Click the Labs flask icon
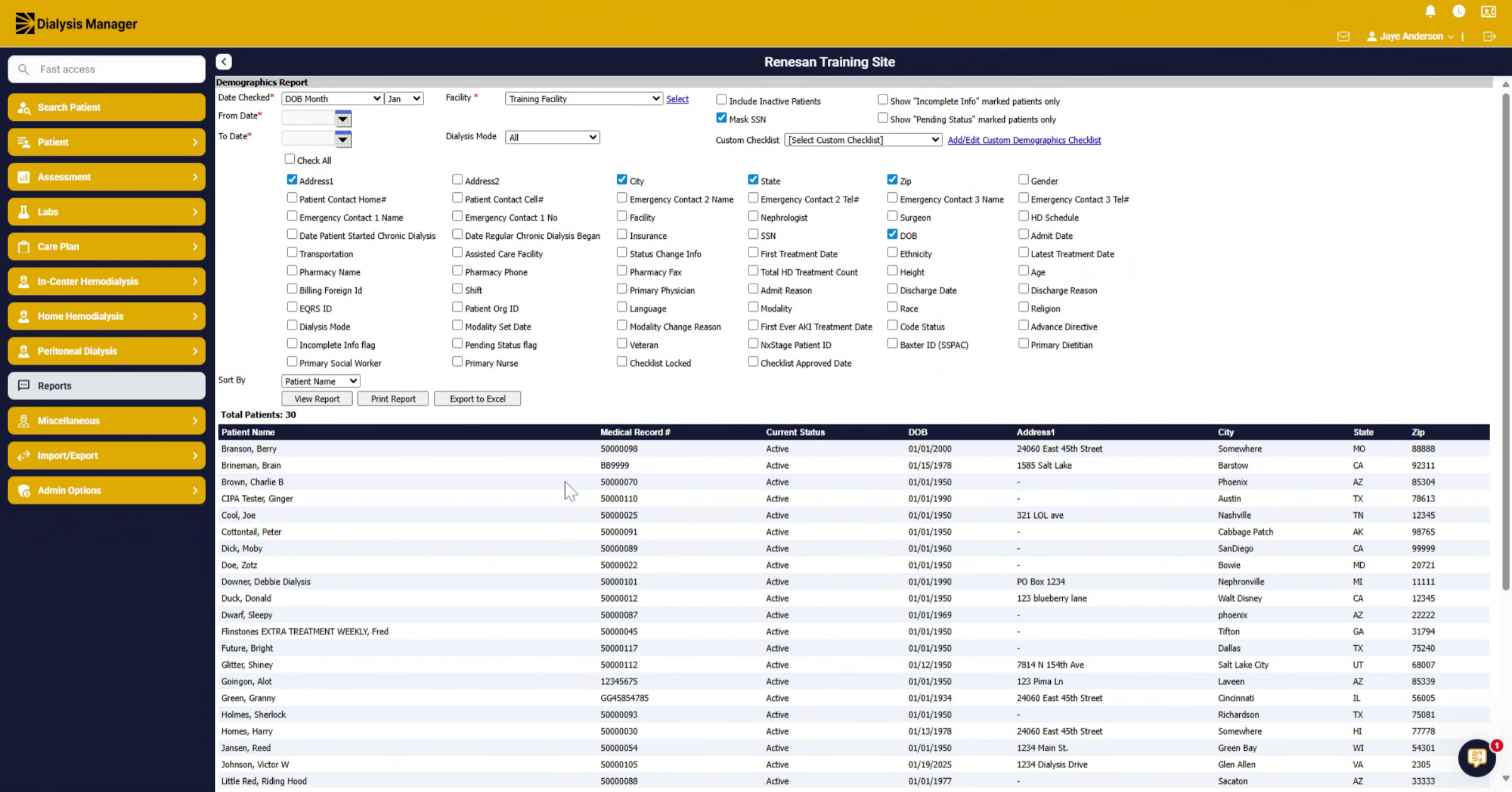 24,212
